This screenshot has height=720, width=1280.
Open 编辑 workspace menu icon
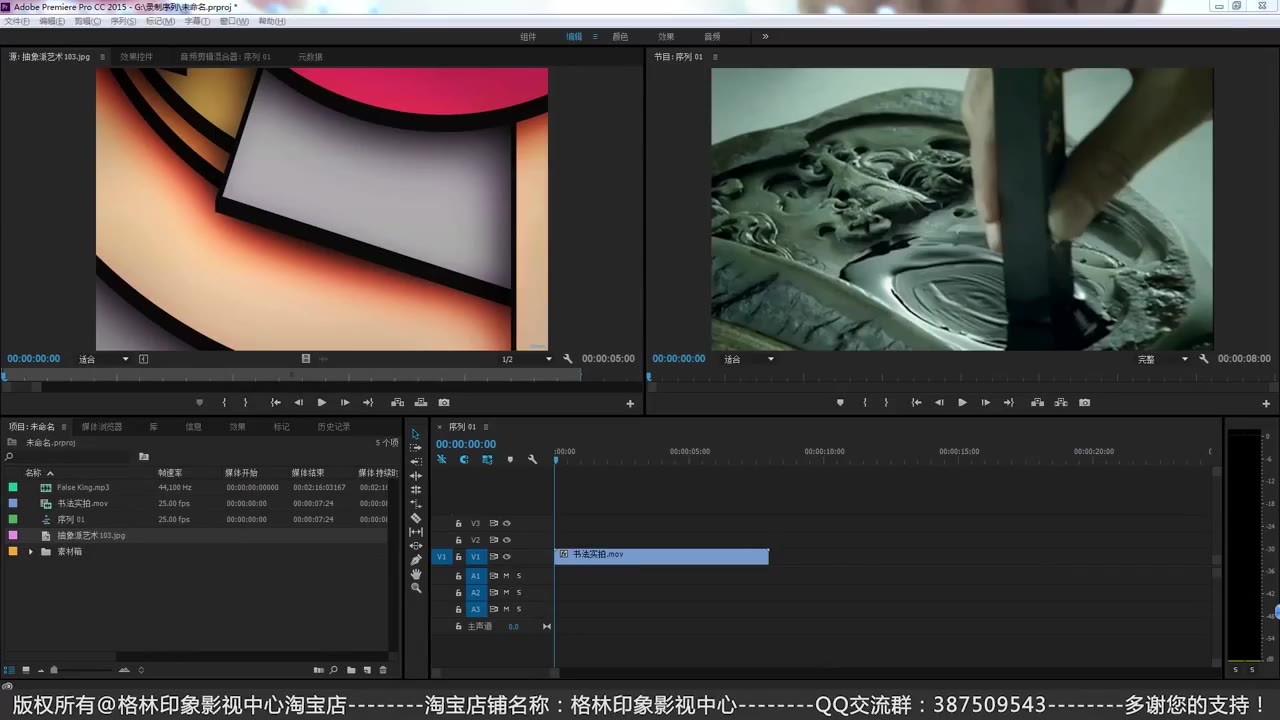(x=595, y=36)
